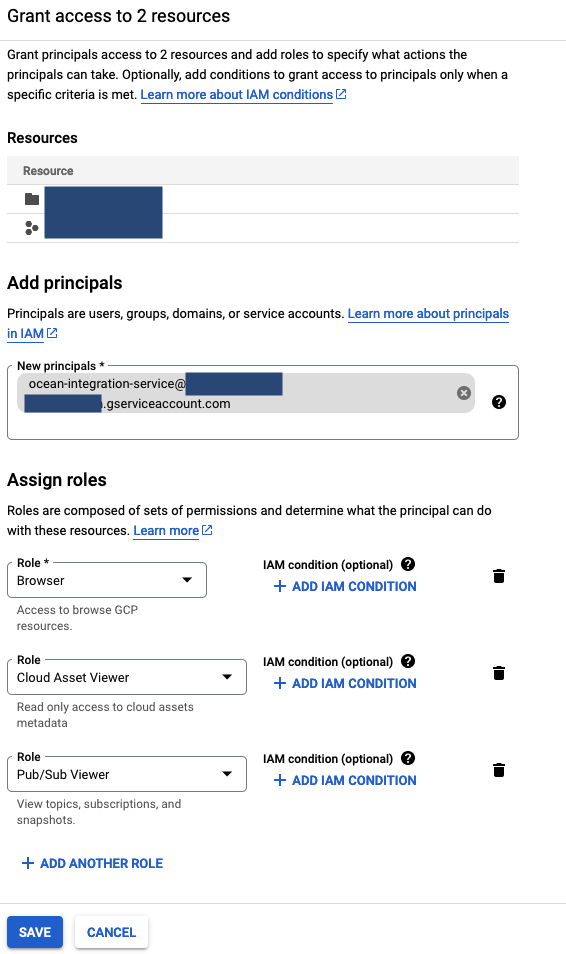Screen dimensions: 566x954
Task: Expand the Pub/Sub Viewer role dropdown
Action: (127, 775)
